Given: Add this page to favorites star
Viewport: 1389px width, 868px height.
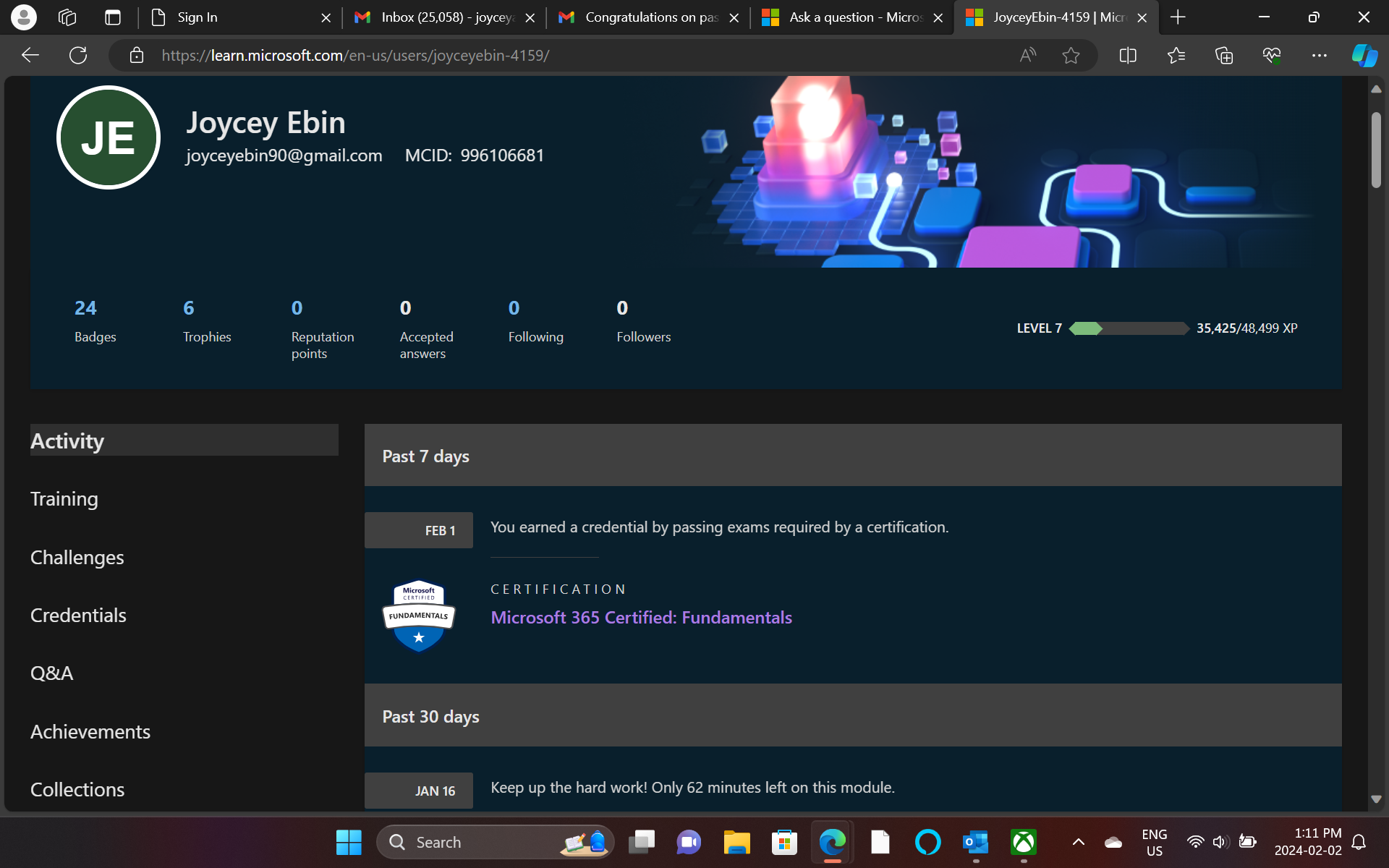Looking at the screenshot, I should [1071, 55].
